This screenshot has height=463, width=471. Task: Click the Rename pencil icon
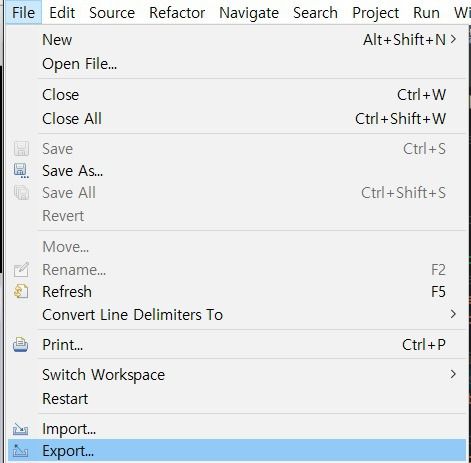[21, 270]
